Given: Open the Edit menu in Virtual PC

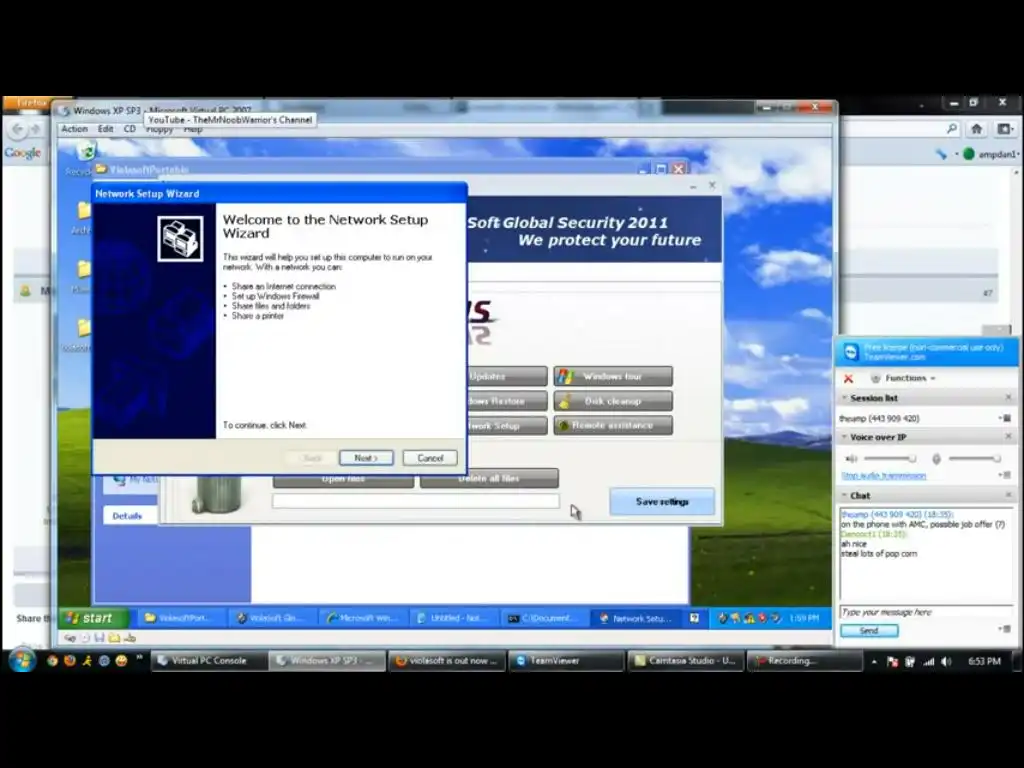Looking at the screenshot, I should click(106, 129).
